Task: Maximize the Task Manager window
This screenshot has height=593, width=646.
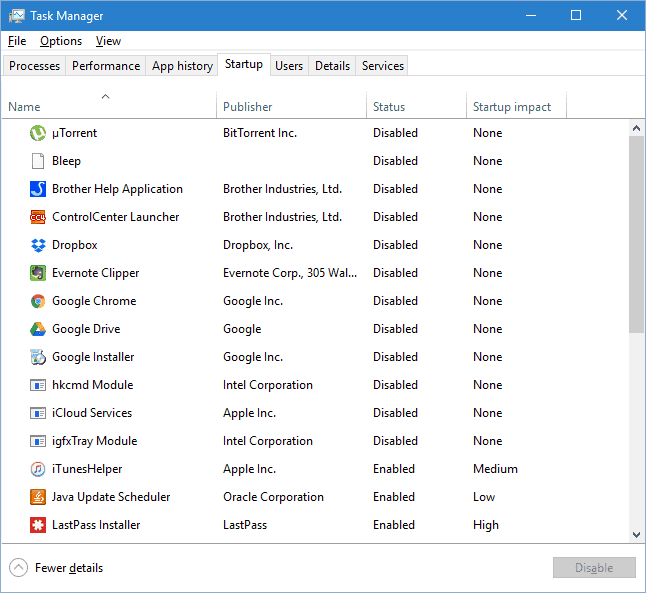Action: pos(576,16)
